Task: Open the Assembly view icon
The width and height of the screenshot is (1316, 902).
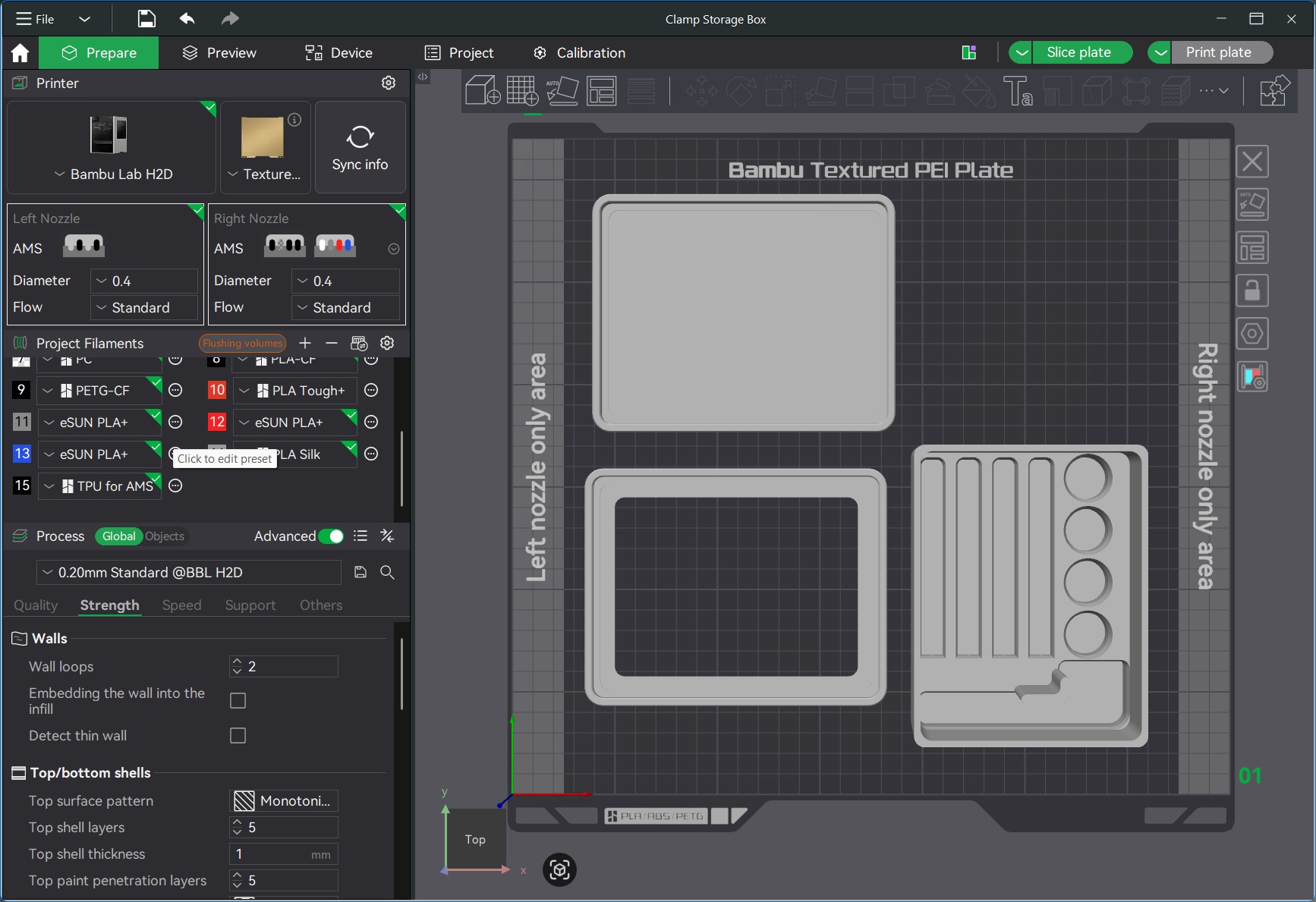Action: [x=1274, y=91]
